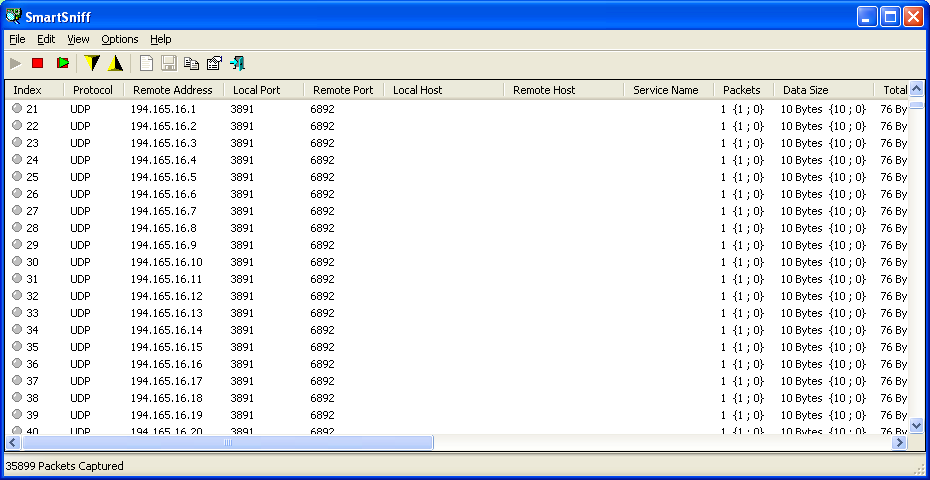Viewport: 930px width, 480px height.
Task: Click UDP protocol cell in row 22
Action: click(80, 126)
